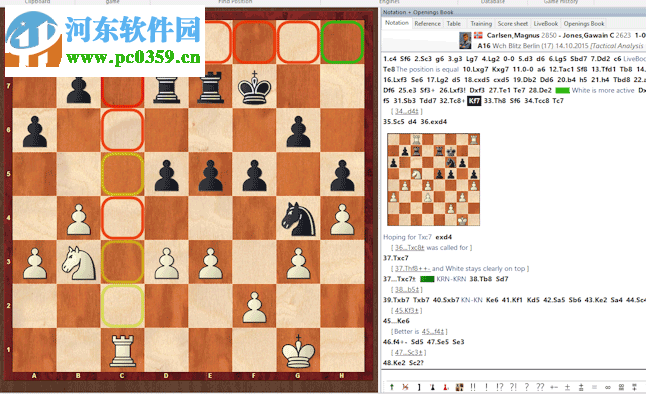Select the white king on g1

298,351
